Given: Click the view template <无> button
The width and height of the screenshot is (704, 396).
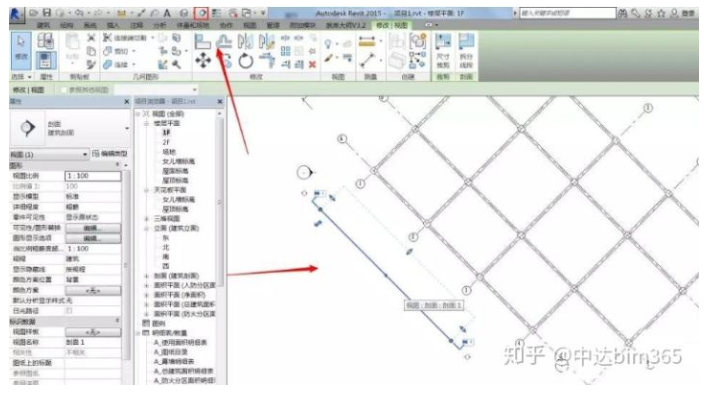Looking at the screenshot, I should pos(93,332).
